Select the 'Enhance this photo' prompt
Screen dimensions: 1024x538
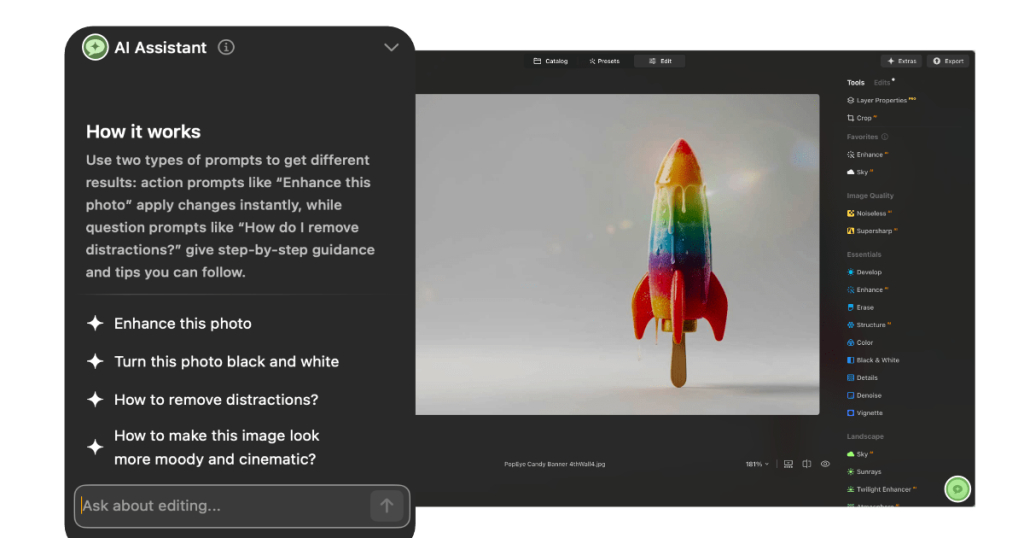pyautogui.click(x=169, y=323)
